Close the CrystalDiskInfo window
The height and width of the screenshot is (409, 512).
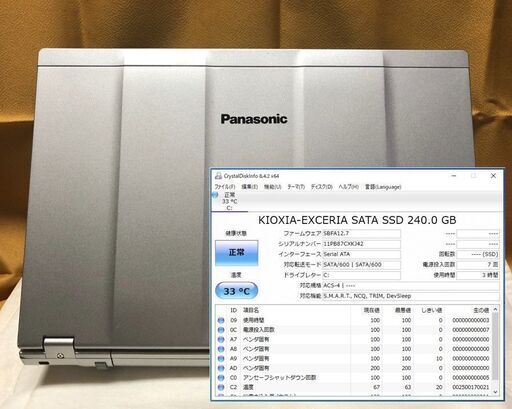(493, 176)
